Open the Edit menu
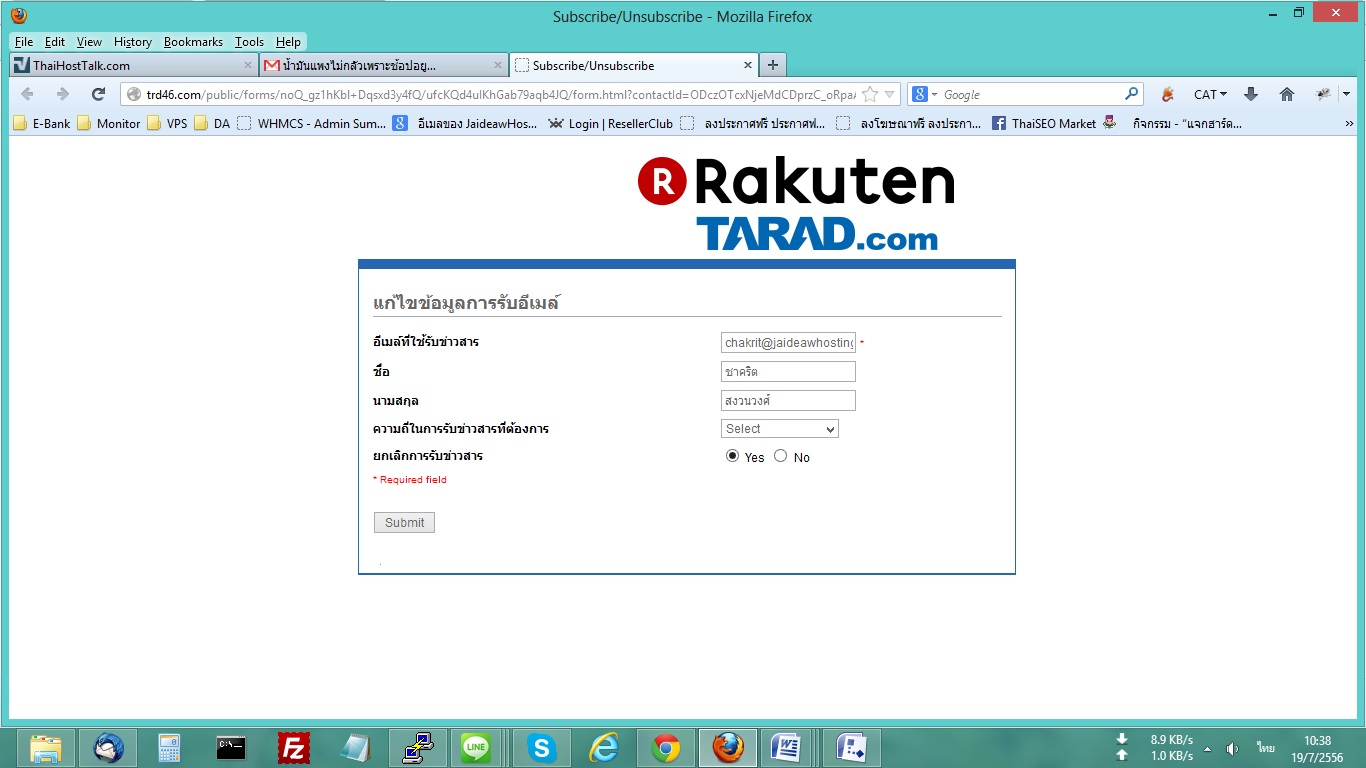 [x=55, y=42]
